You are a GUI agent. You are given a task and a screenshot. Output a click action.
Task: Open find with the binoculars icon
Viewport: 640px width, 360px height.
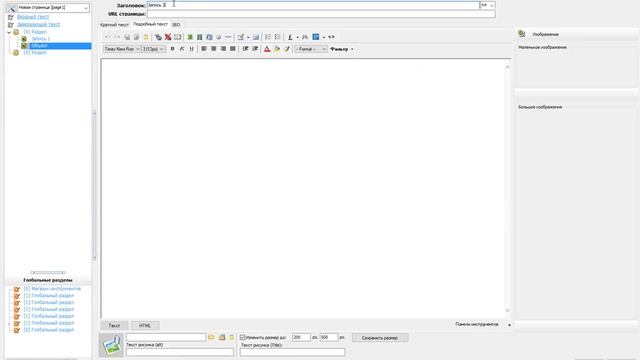point(305,37)
